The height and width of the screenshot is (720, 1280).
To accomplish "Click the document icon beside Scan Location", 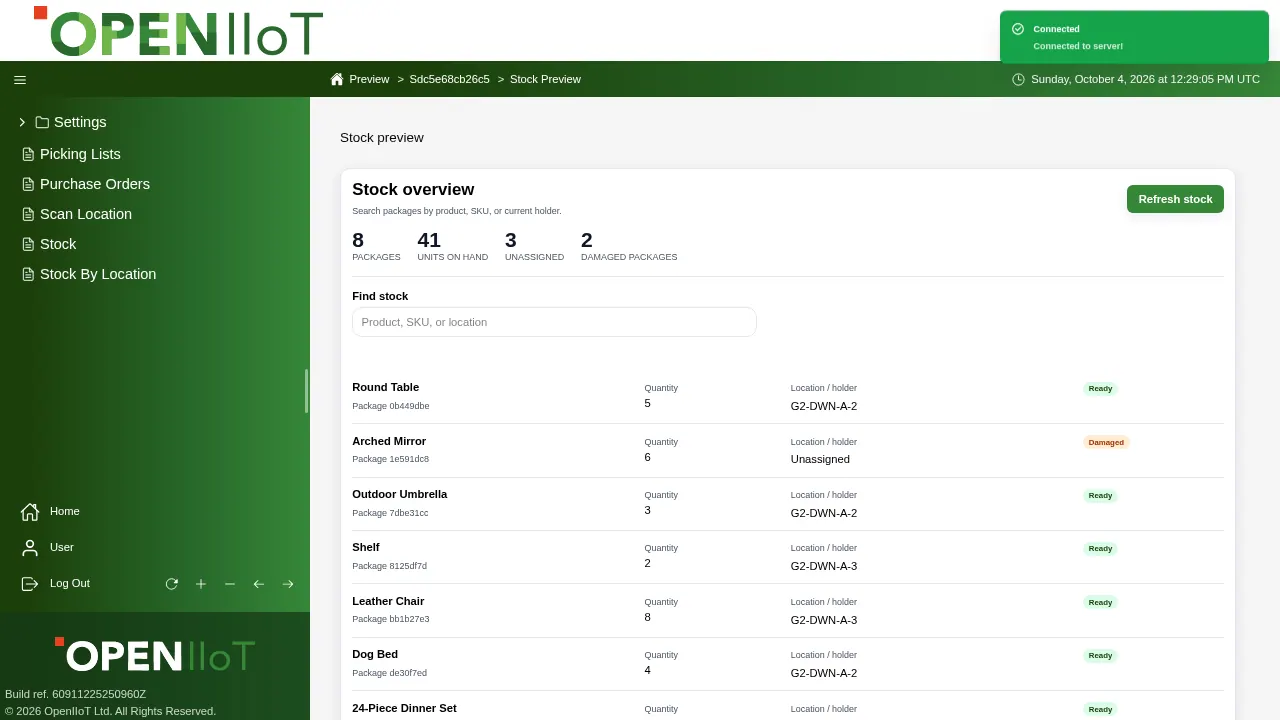I will tap(29, 214).
